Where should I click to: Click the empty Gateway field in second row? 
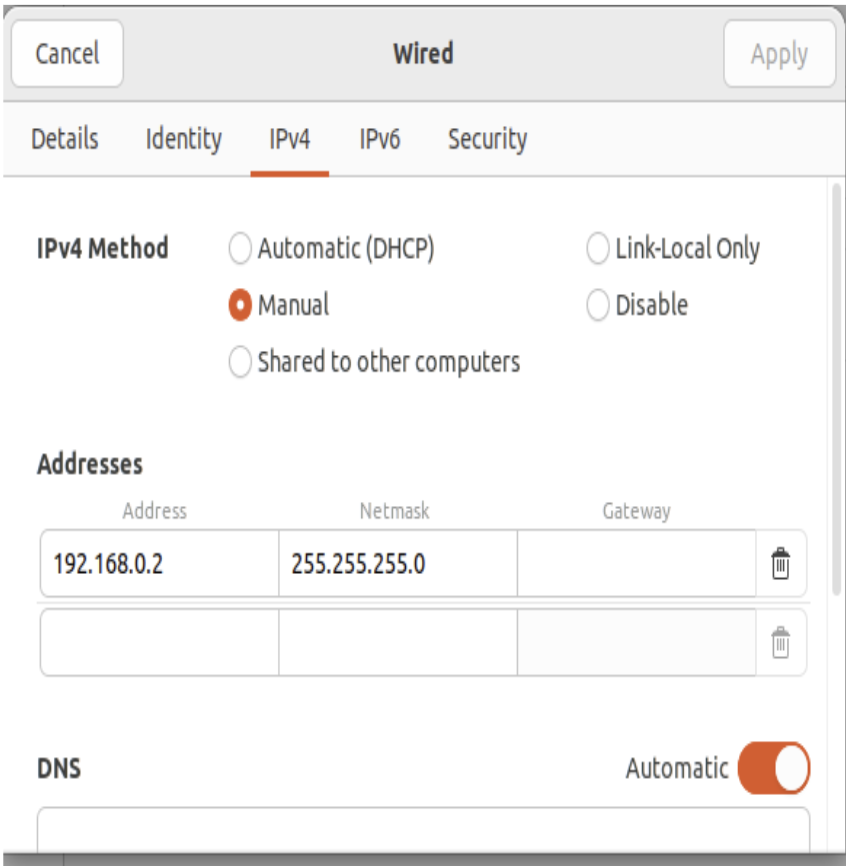point(637,642)
